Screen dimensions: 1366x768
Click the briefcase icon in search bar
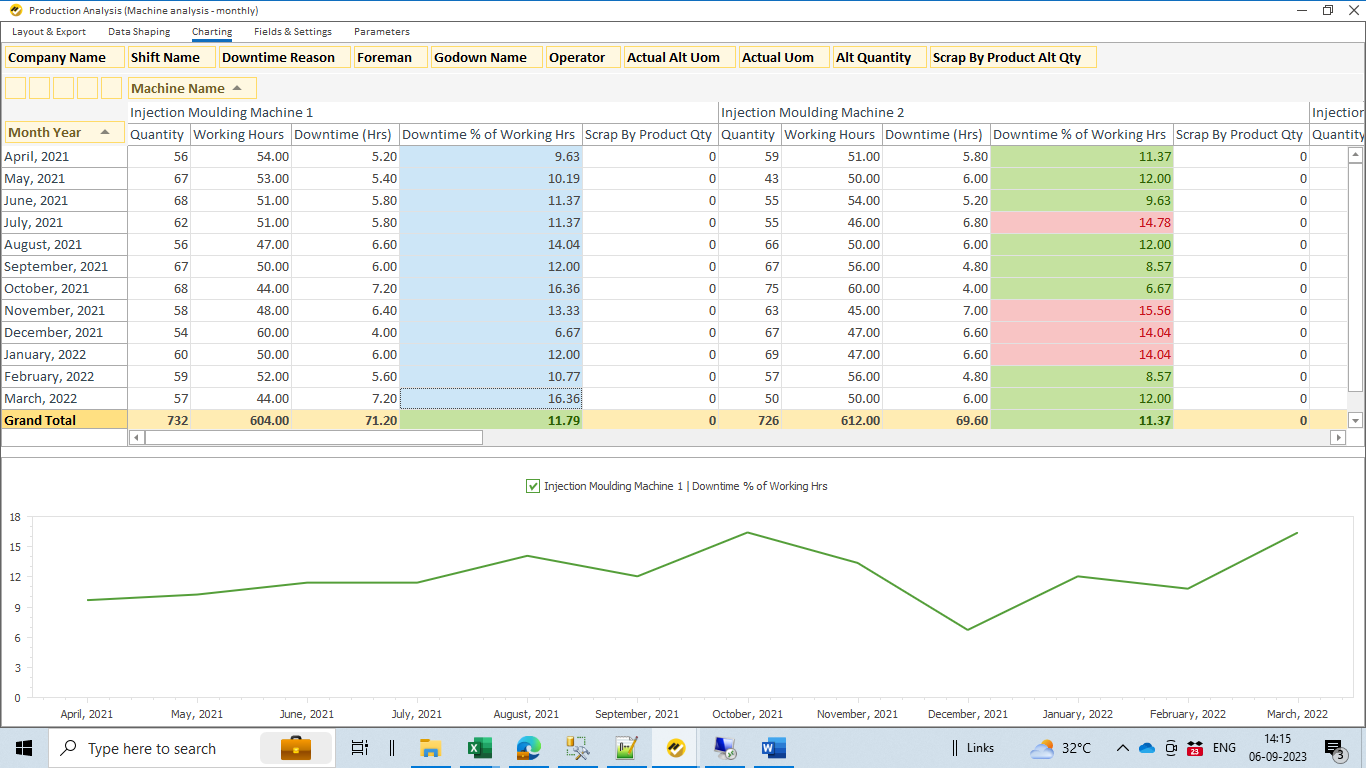click(x=295, y=748)
